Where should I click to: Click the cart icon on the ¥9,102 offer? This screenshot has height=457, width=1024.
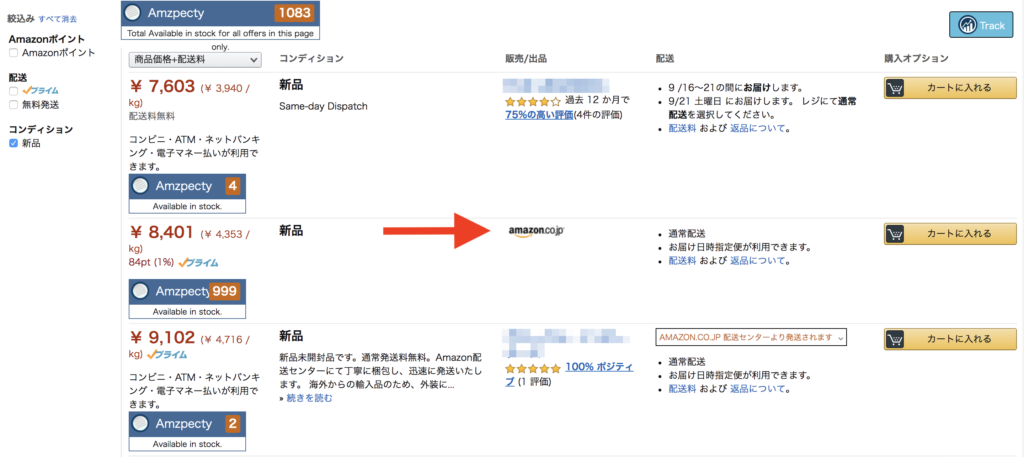coord(895,339)
